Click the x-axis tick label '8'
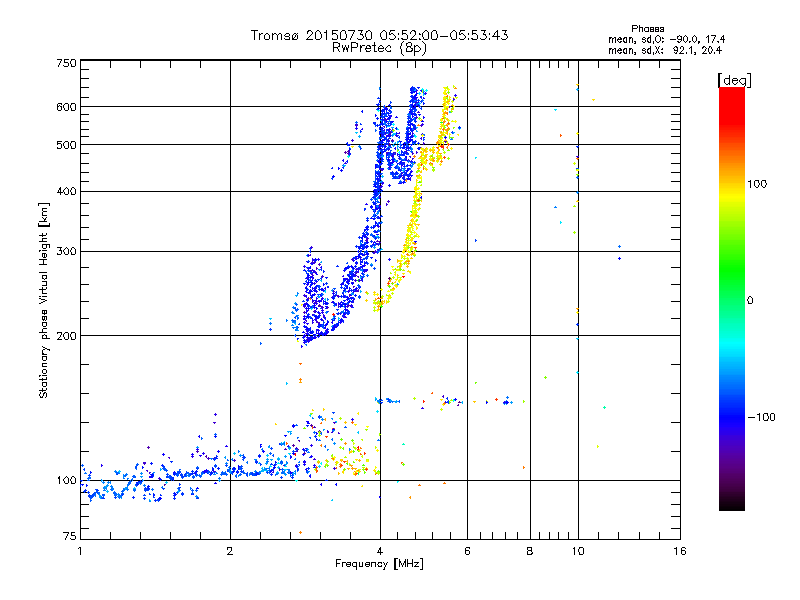 (530, 551)
